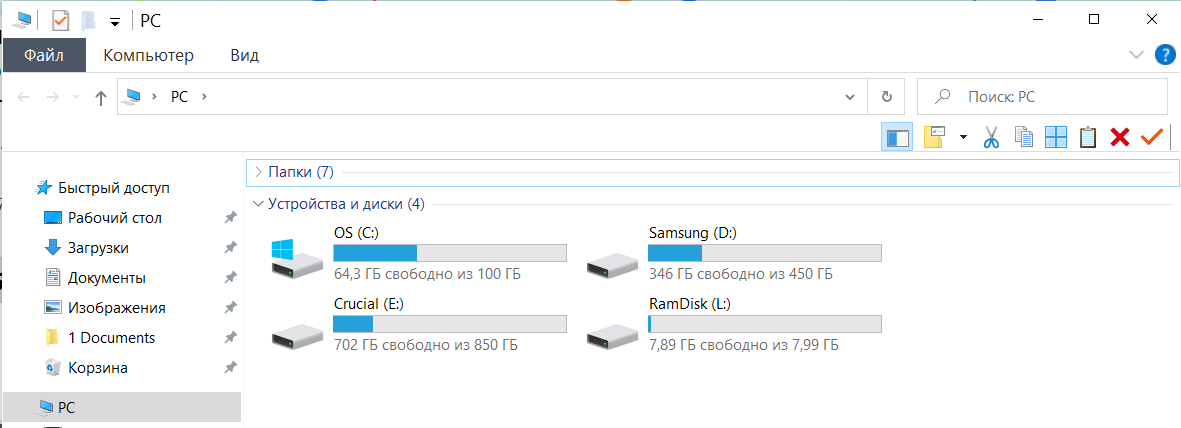Collapse the Устройства и диски group
The image size is (1181, 428).
258,204
